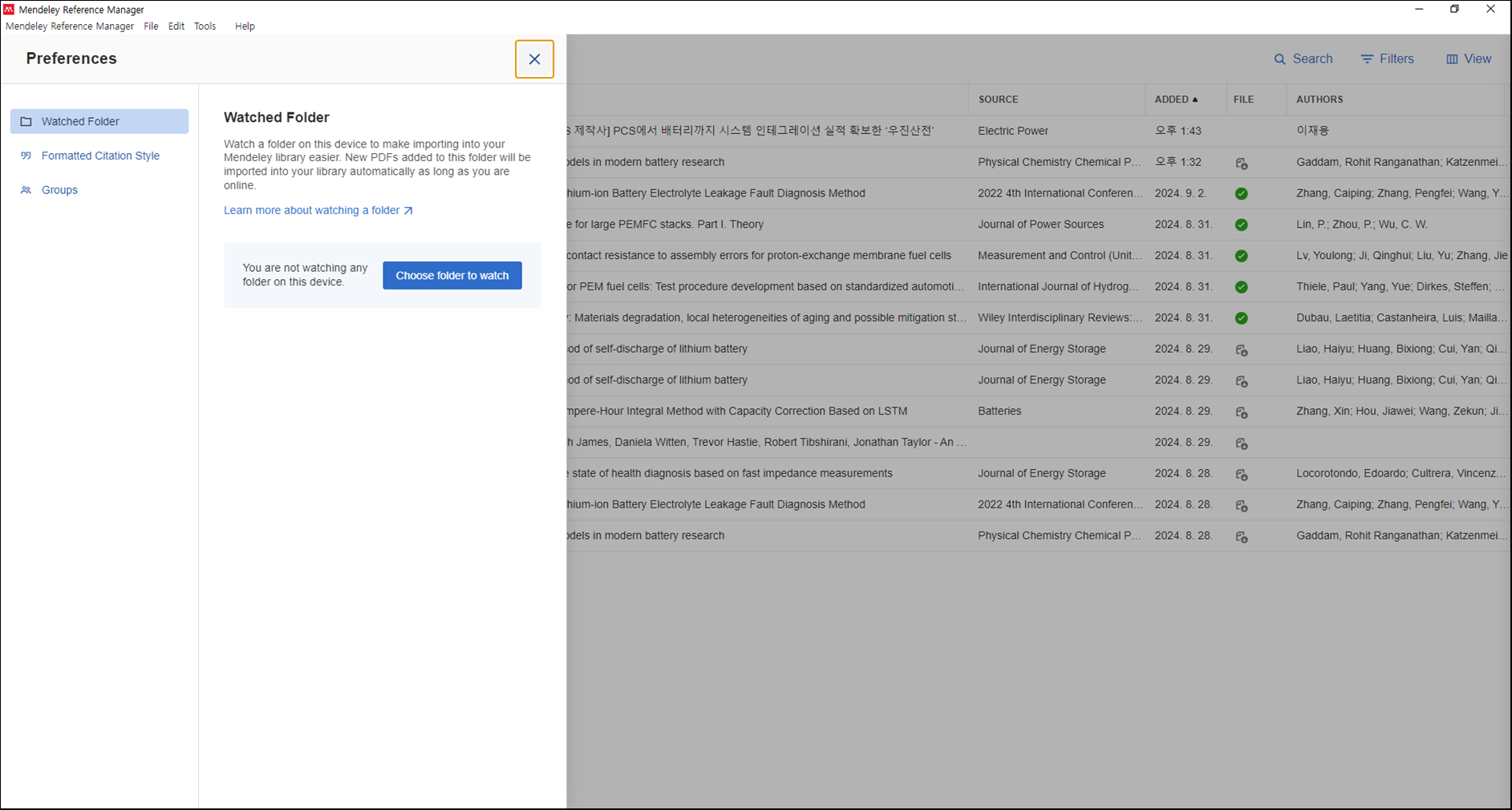Click the green file check for 2024. 9. 2. row

click(x=1242, y=193)
